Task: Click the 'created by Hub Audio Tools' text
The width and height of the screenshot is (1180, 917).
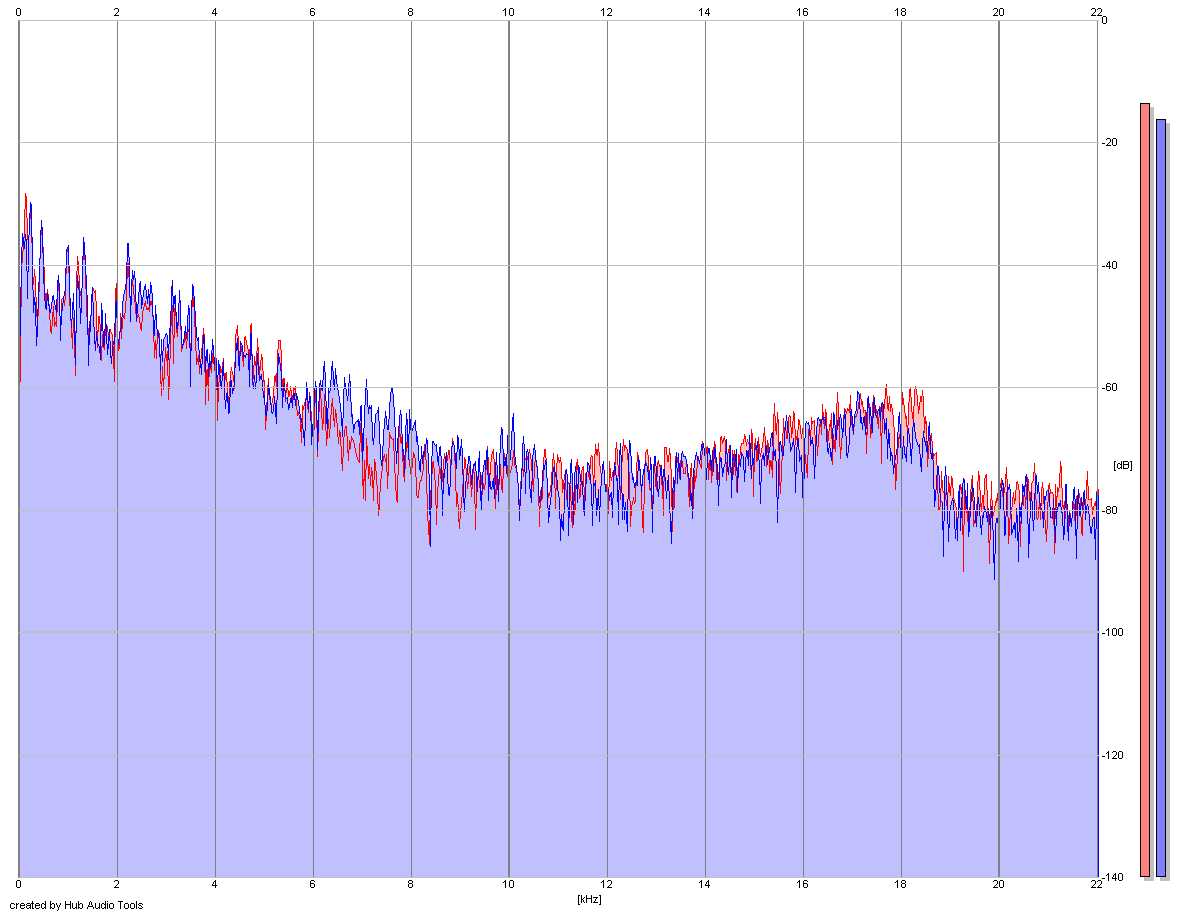Action: (x=76, y=905)
